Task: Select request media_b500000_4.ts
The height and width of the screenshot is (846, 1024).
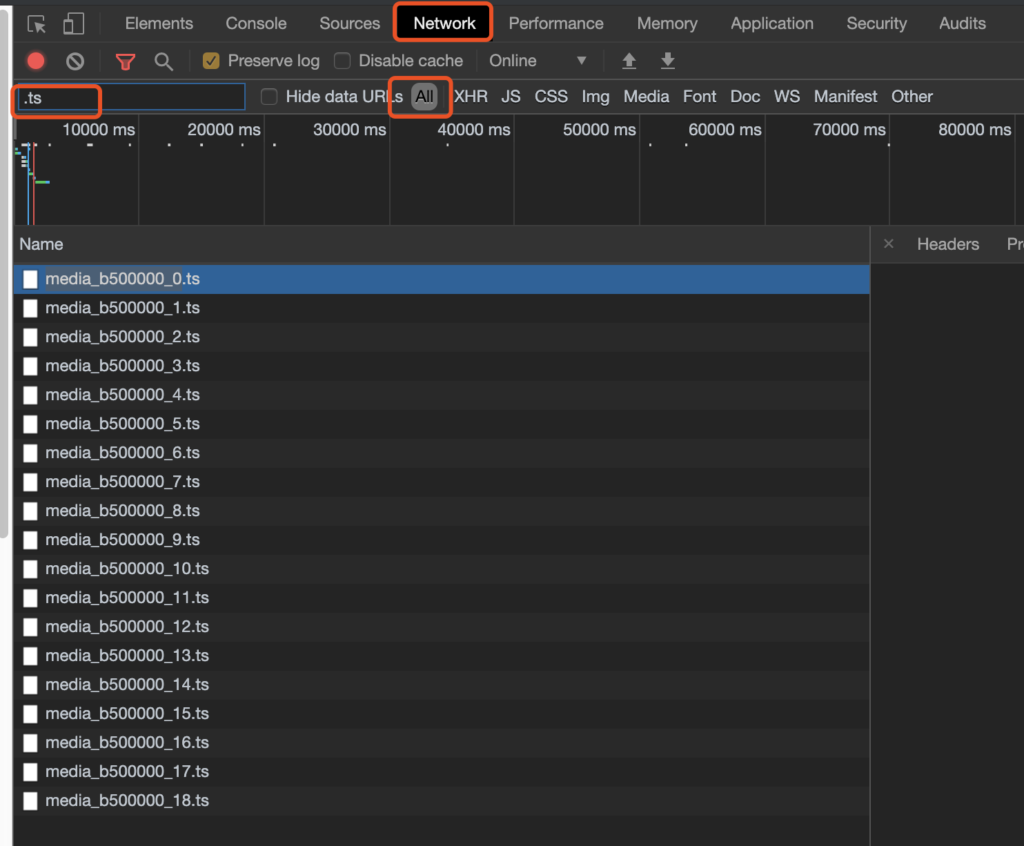Action: click(x=441, y=395)
